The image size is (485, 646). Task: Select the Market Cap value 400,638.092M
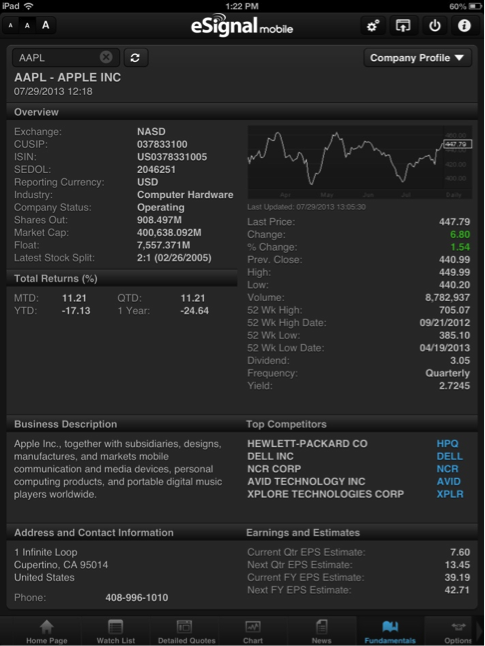tap(169, 232)
